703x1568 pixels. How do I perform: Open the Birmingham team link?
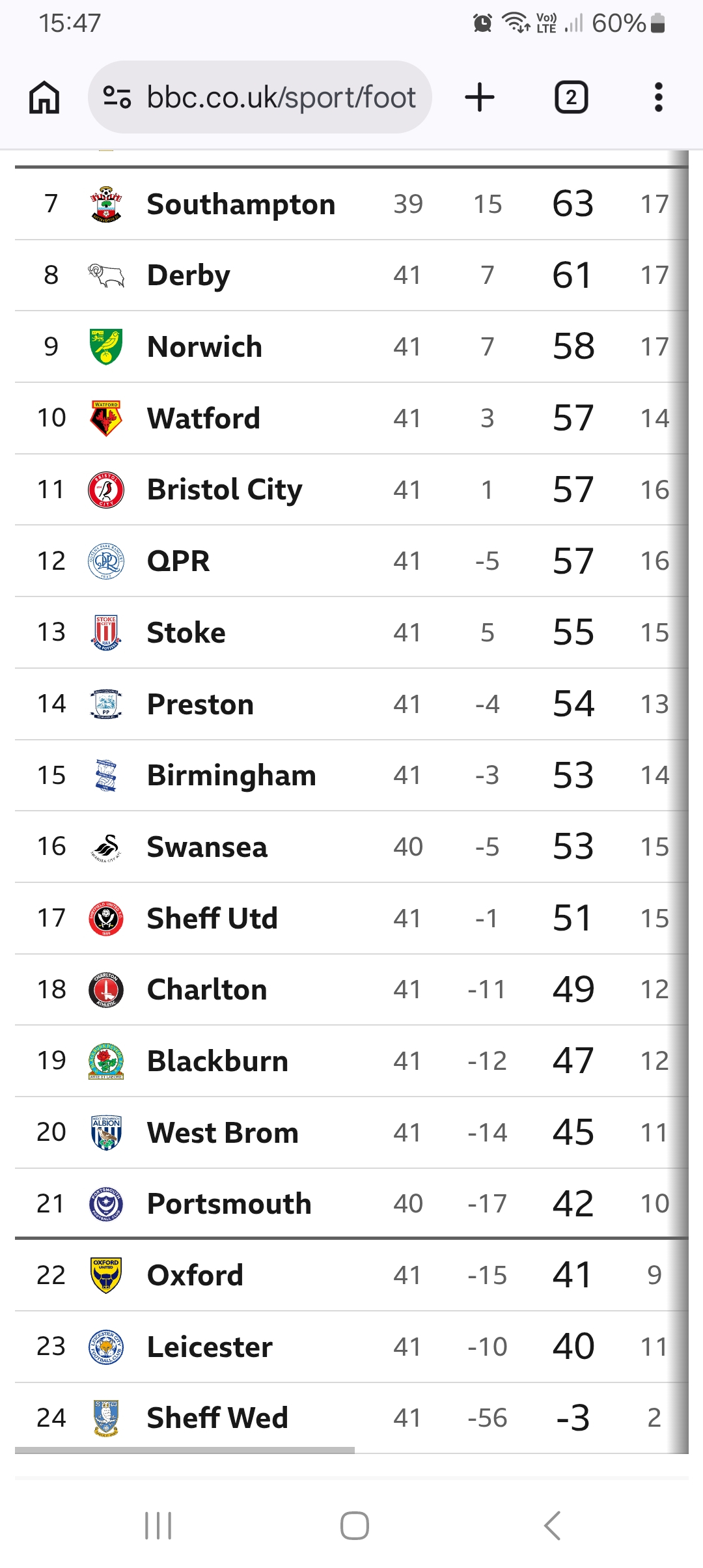point(232,776)
